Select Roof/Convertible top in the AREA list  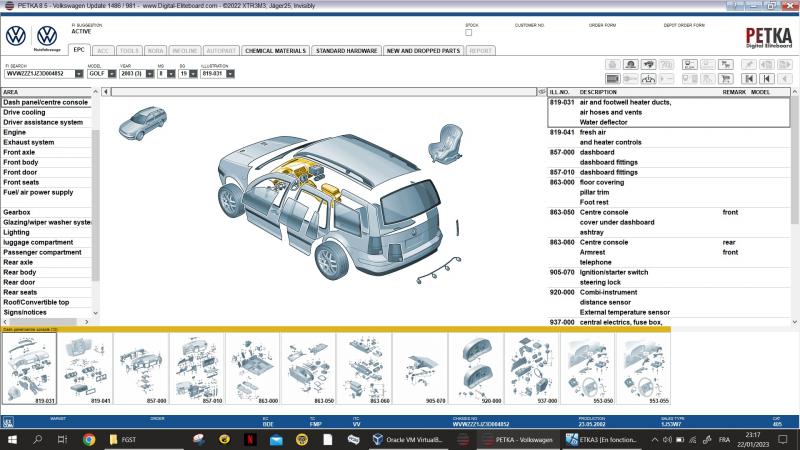[46, 303]
